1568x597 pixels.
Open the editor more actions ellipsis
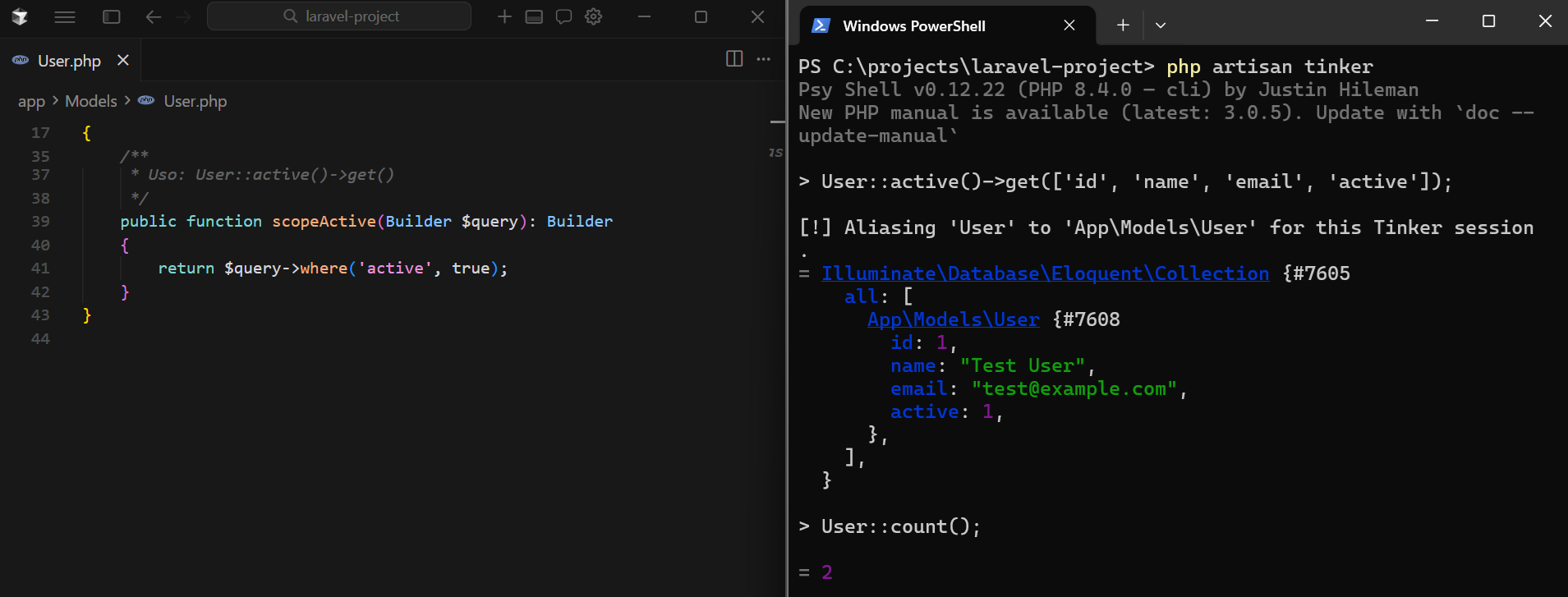[x=764, y=58]
